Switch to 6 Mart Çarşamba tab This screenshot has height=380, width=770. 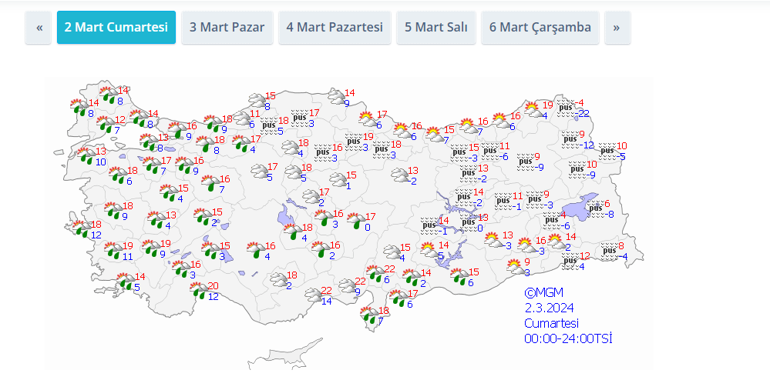coord(540,27)
